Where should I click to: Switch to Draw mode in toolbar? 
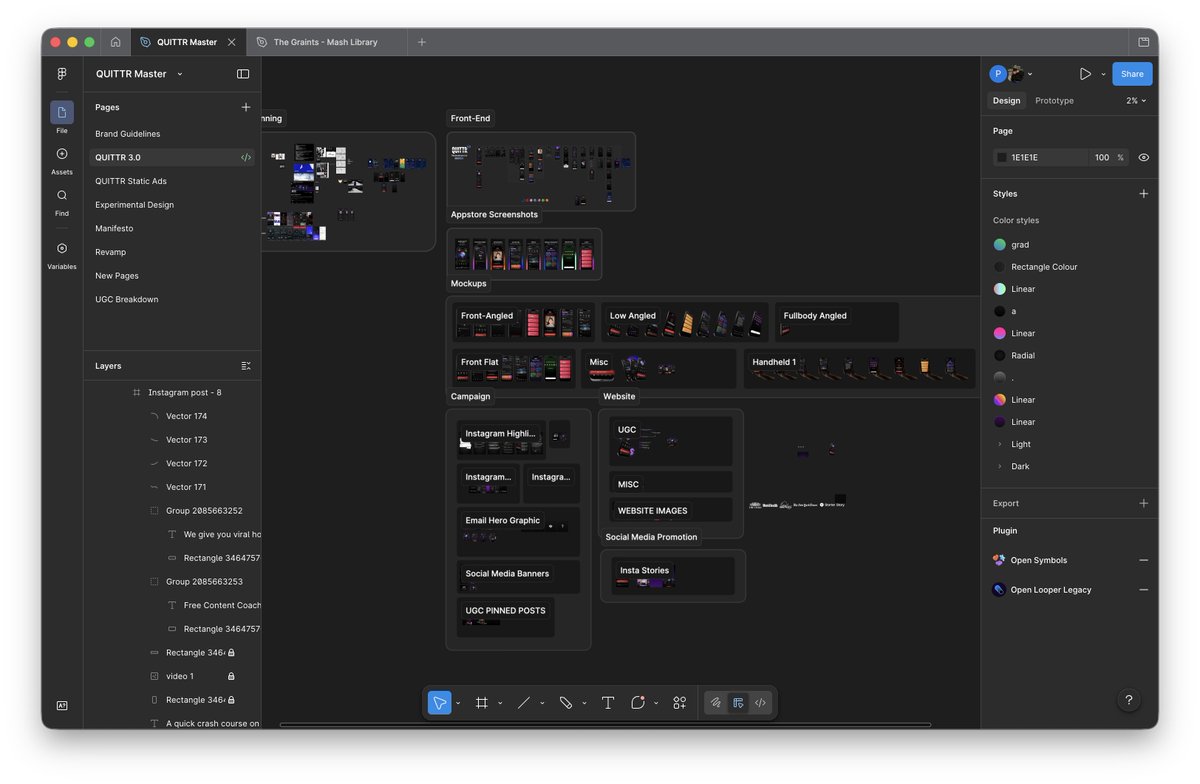click(x=716, y=703)
